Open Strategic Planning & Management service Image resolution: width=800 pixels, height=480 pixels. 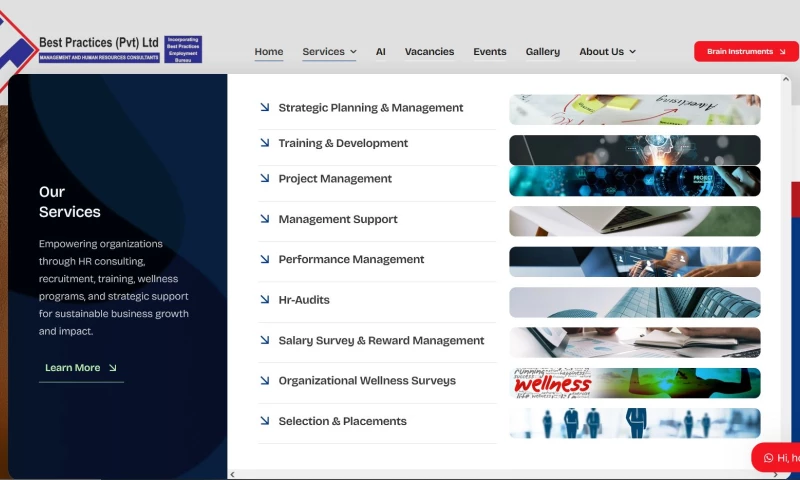click(371, 108)
